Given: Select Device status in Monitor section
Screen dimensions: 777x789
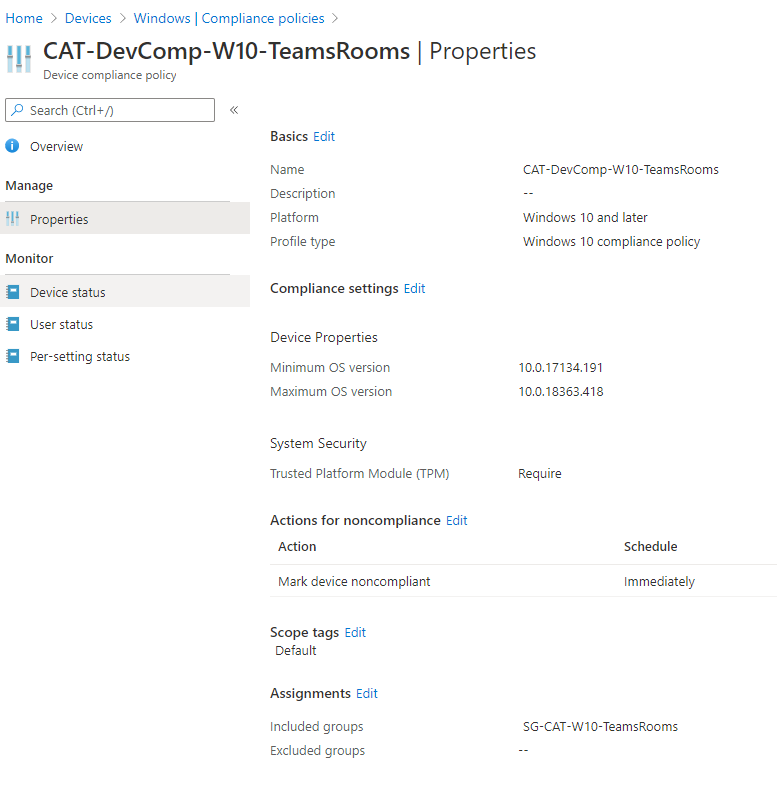Looking at the screenshot, I should 67,292.
